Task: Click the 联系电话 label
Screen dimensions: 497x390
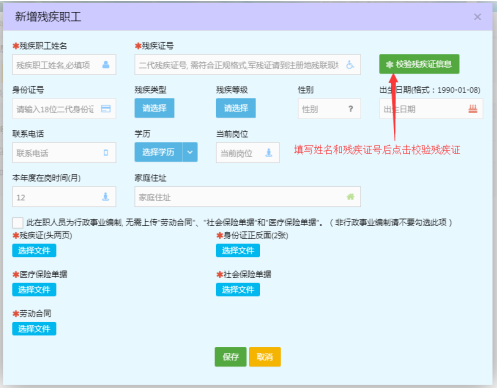Action: click(28, 134)
